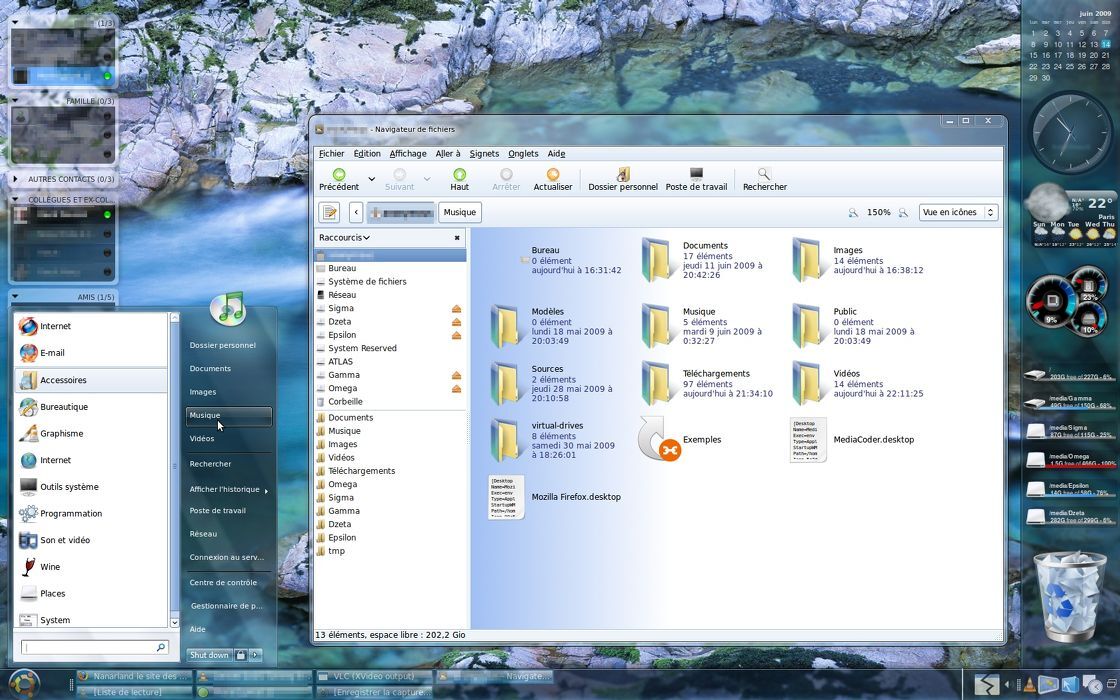Click the Poste de travail toolbar icon
This screenshot has height=700, width=1120.
[x=696, y=175]
